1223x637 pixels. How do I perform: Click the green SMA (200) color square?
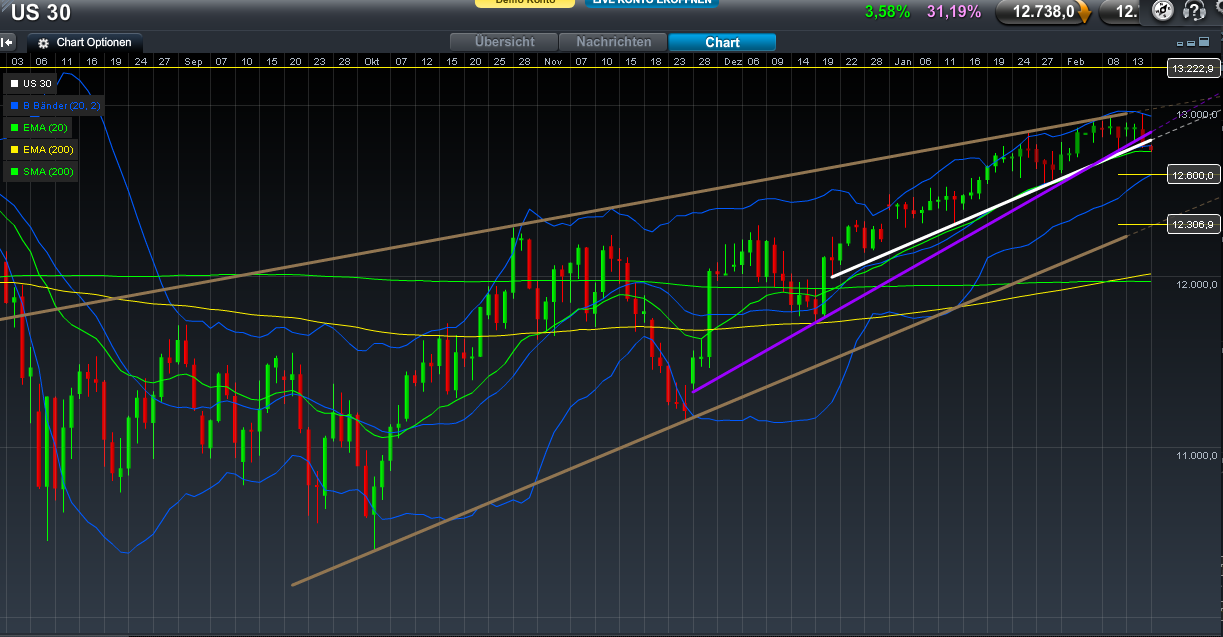click(14, 172)
